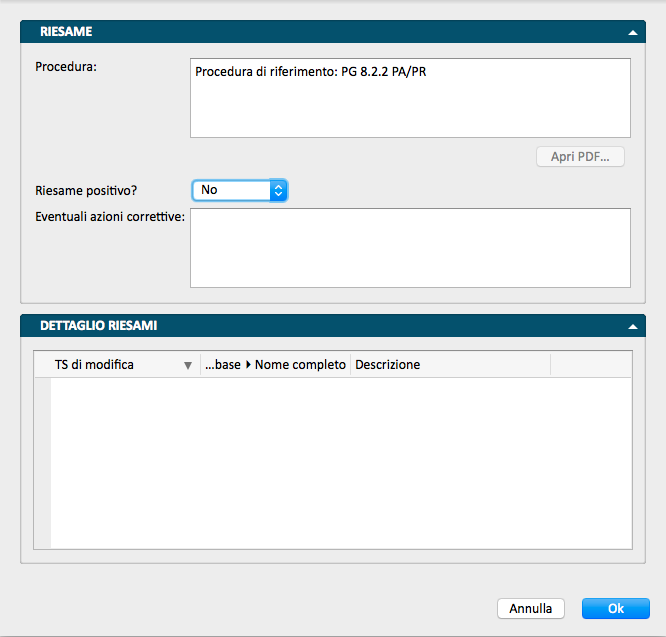Open the Riesame positivo dropdown
Screen dimensions: 666x637
[x=240, y=189]
